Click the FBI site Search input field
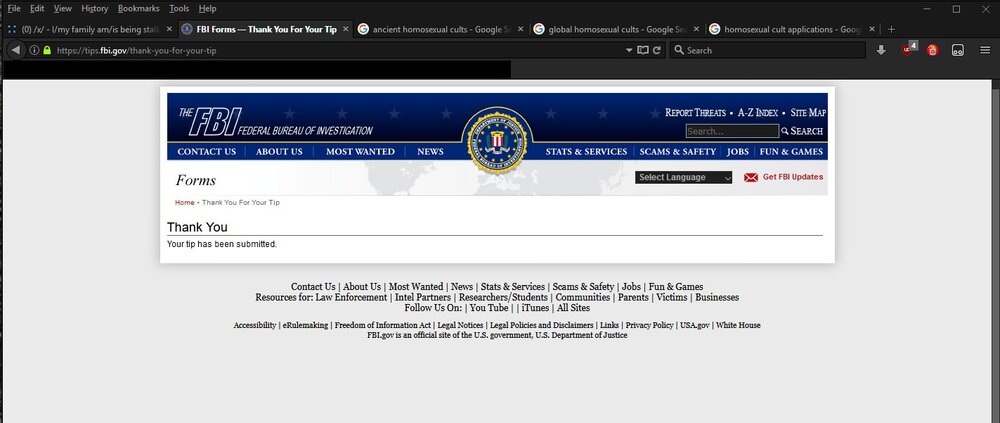 pyautogui.click(x=731, y=131)
